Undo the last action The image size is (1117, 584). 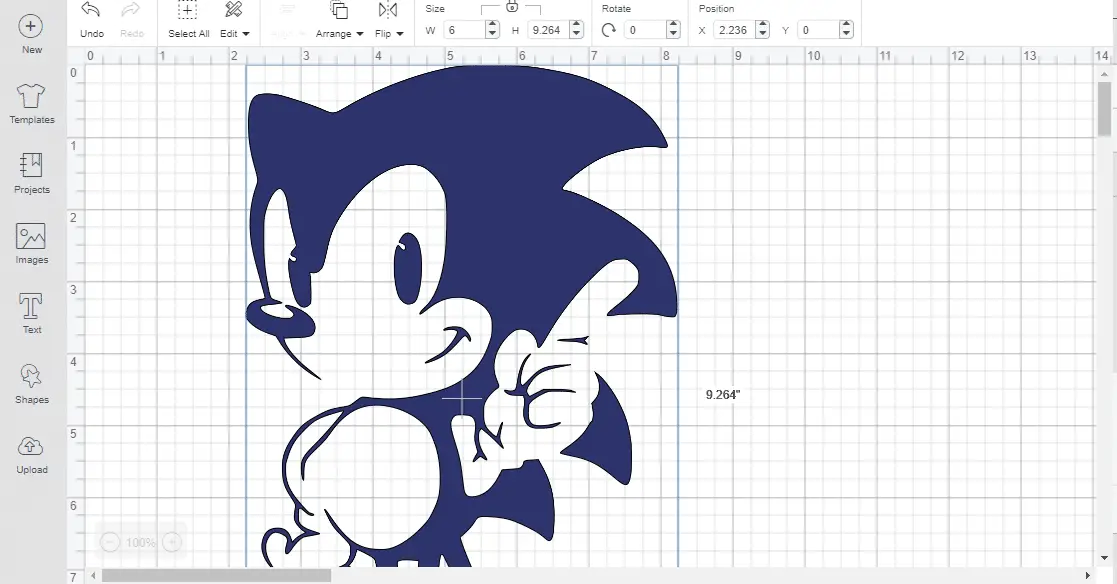point(92,20)
